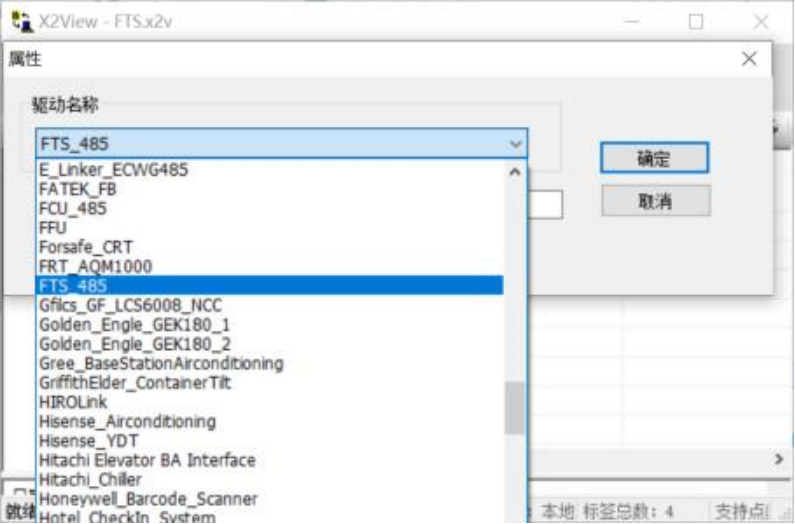Click the X2View app icon in title bar
Image resolution: width=795 pixels, height=524 pixels.
22,21
